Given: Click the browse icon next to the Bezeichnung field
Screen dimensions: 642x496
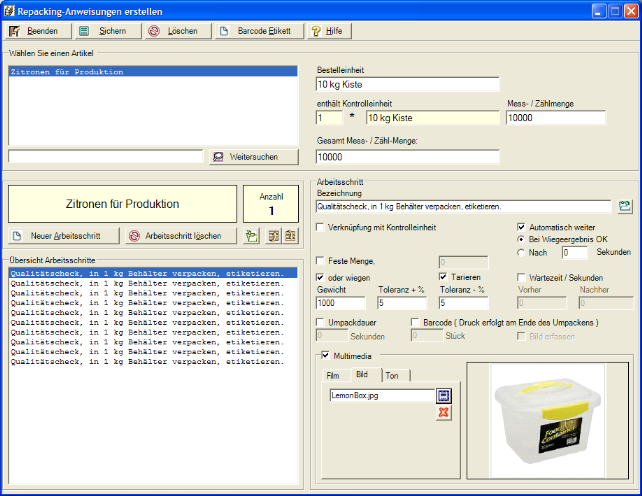Looking at the screenshot, I should pos(625,206).
